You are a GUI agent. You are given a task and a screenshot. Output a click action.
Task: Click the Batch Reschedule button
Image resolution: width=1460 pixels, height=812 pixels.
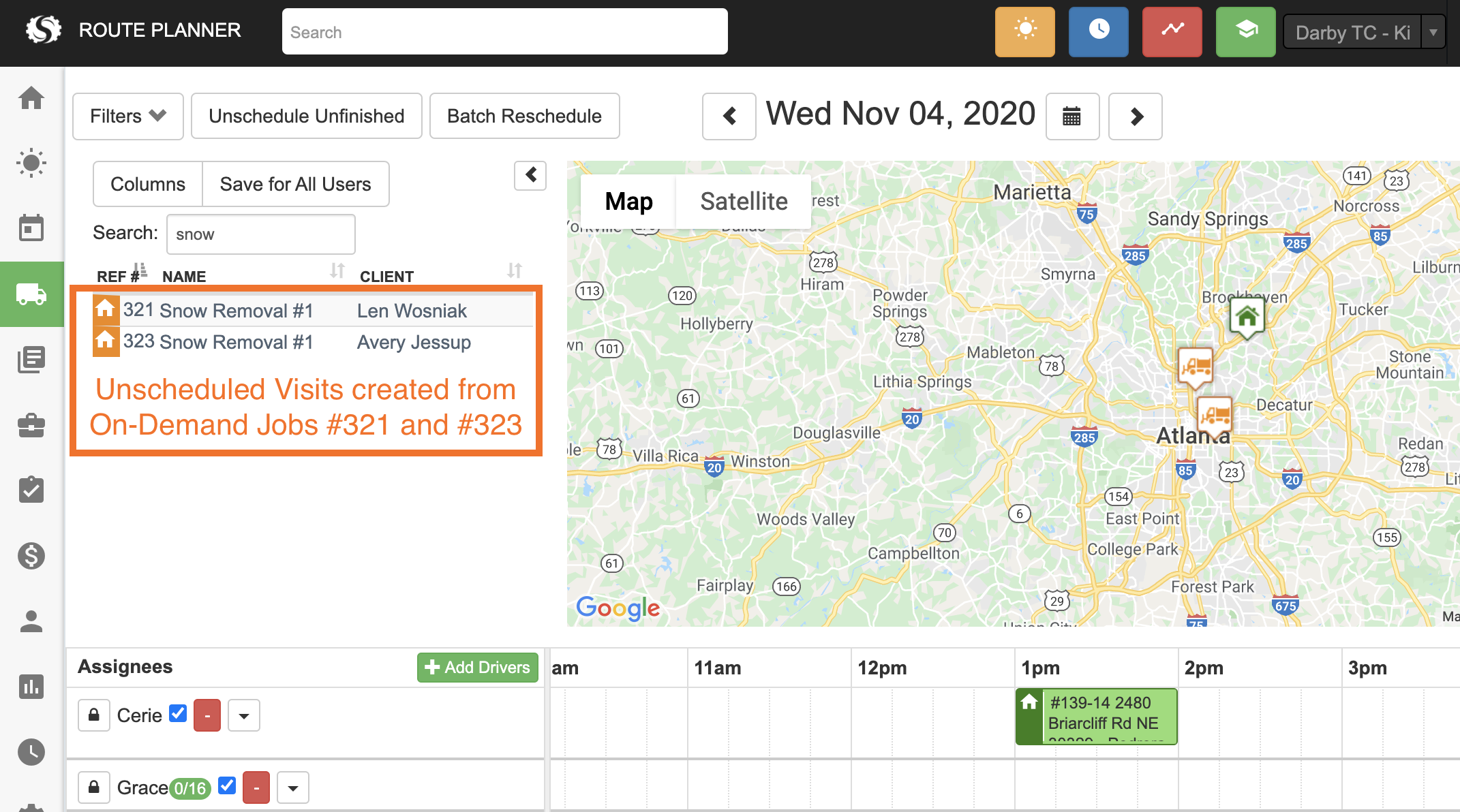tap(524, 116)
